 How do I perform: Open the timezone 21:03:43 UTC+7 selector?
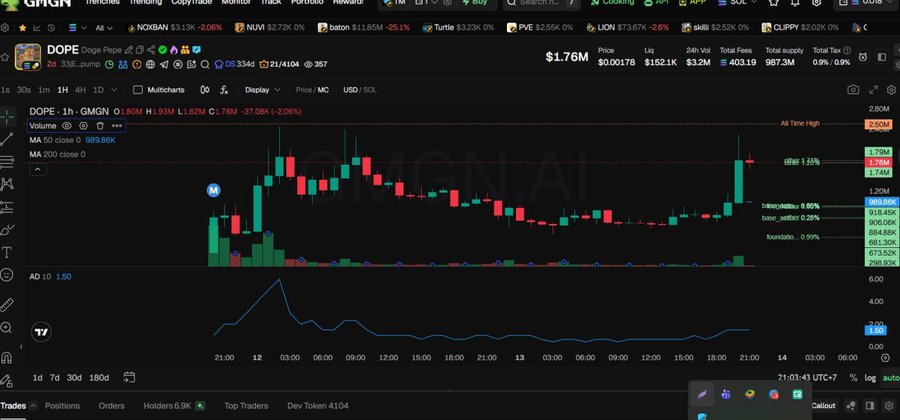[x=809, y=378]
